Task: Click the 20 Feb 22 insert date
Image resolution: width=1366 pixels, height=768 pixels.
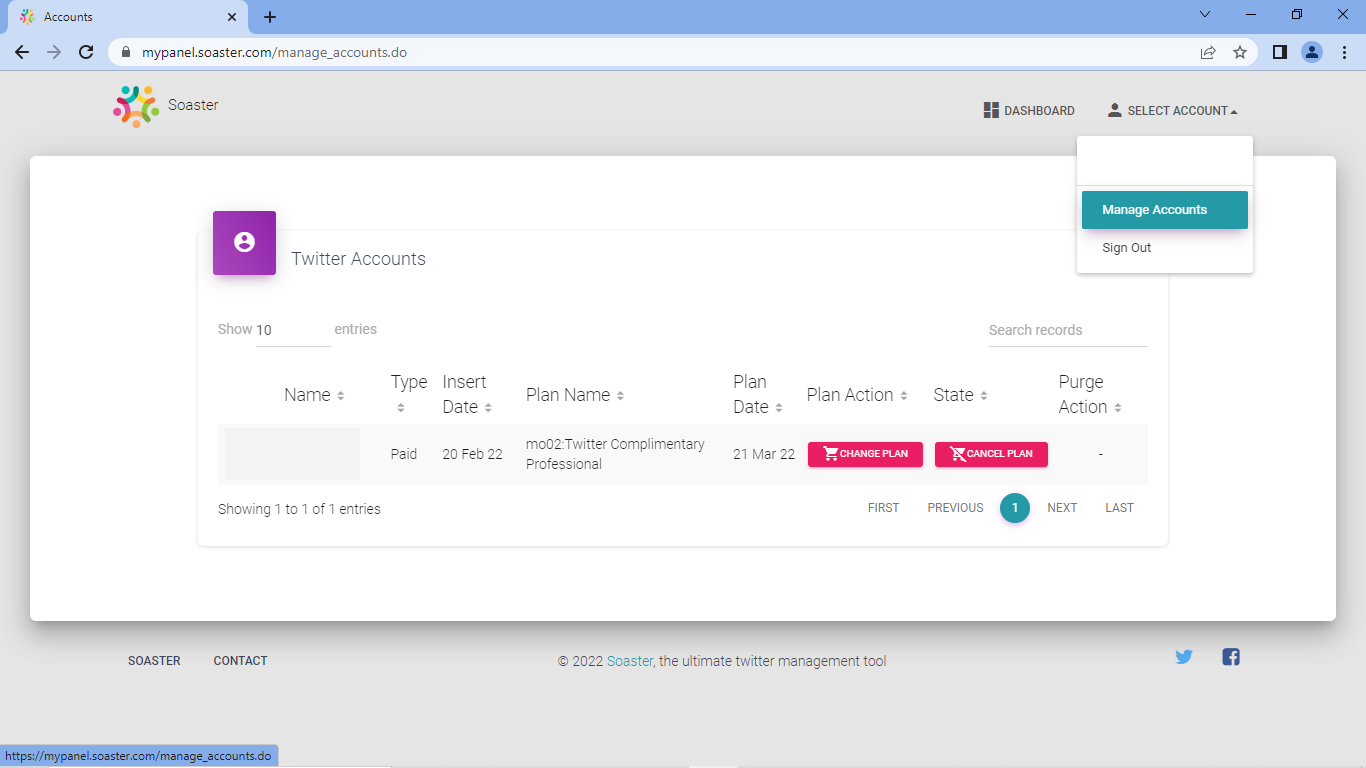Action: point(472,454)
